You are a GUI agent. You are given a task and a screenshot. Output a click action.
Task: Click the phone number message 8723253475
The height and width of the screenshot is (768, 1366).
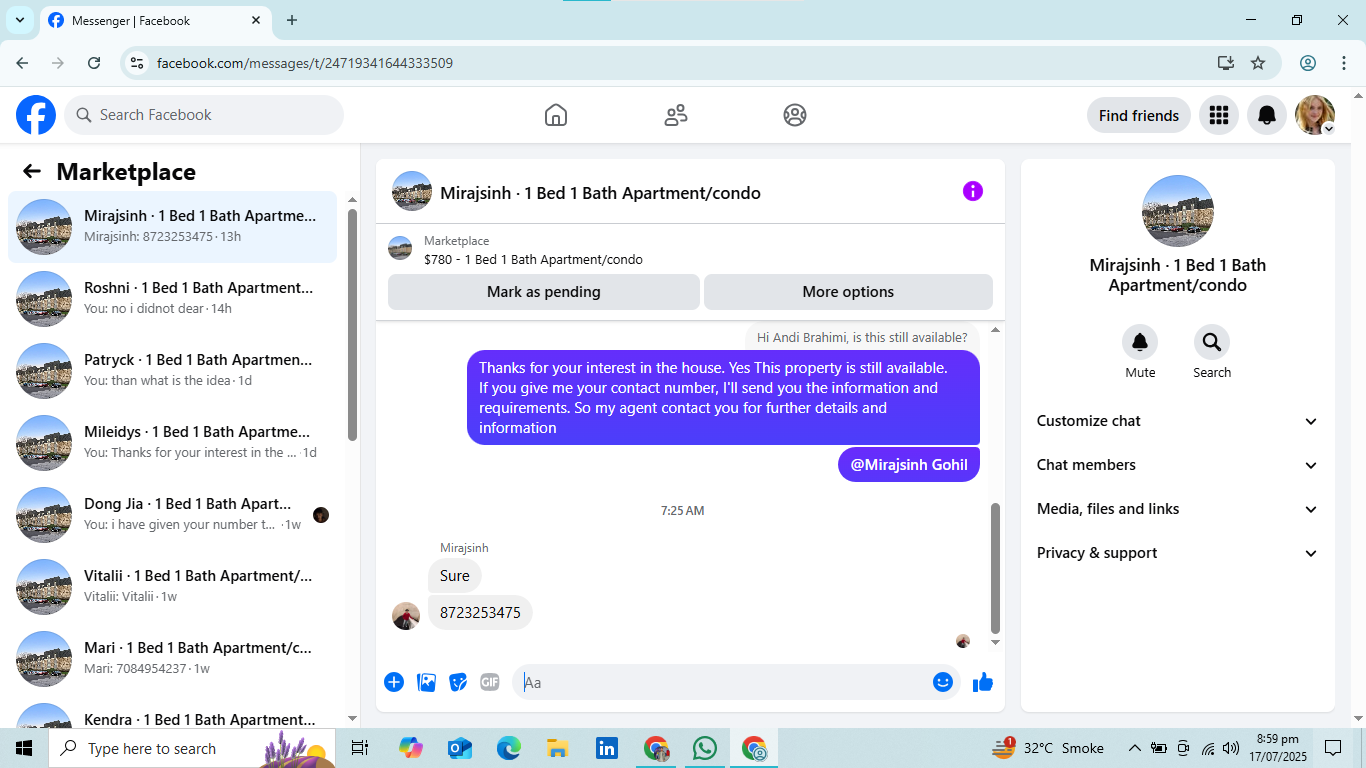(x=480, y=613)
